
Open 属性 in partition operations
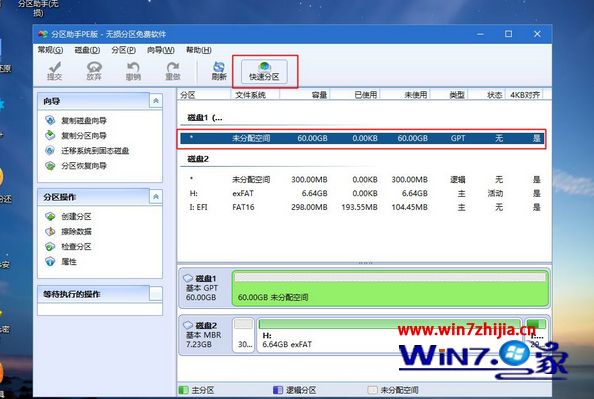(x=69, y=262)
